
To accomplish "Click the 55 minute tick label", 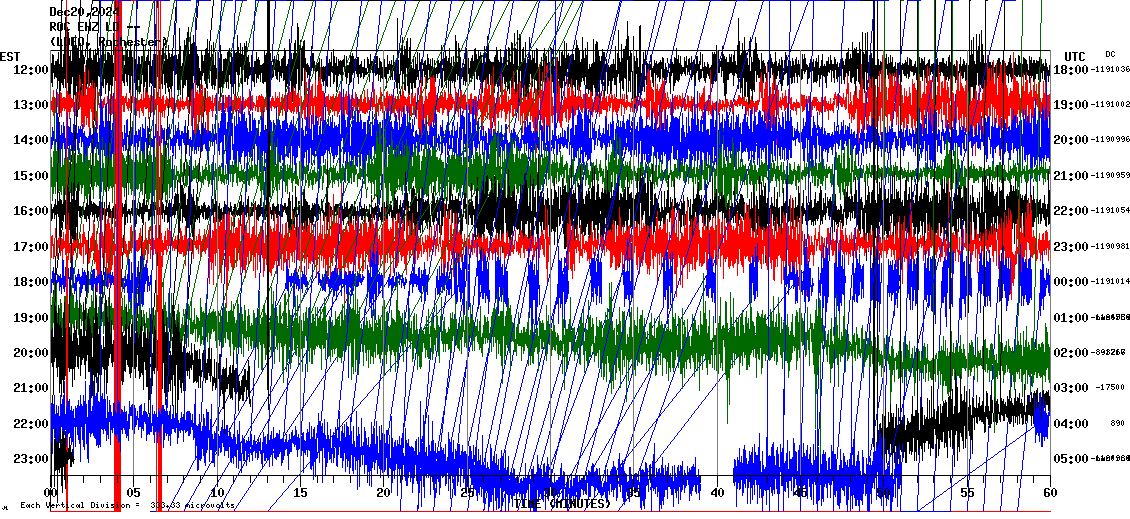I will pyautogui.click(x=966, y=493).
